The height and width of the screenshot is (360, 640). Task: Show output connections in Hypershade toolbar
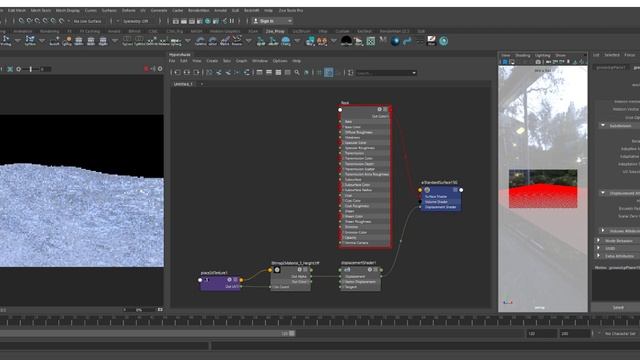pos(196,73)
